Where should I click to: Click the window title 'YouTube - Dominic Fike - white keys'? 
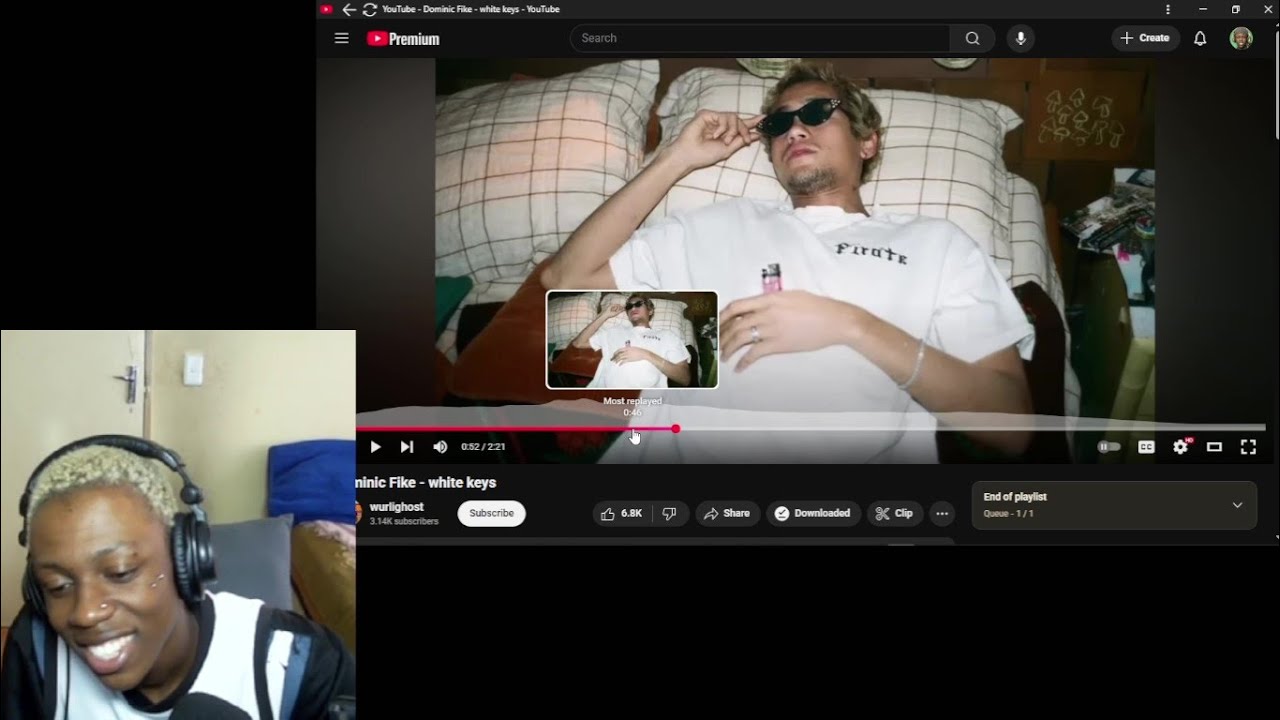(471, 9)
